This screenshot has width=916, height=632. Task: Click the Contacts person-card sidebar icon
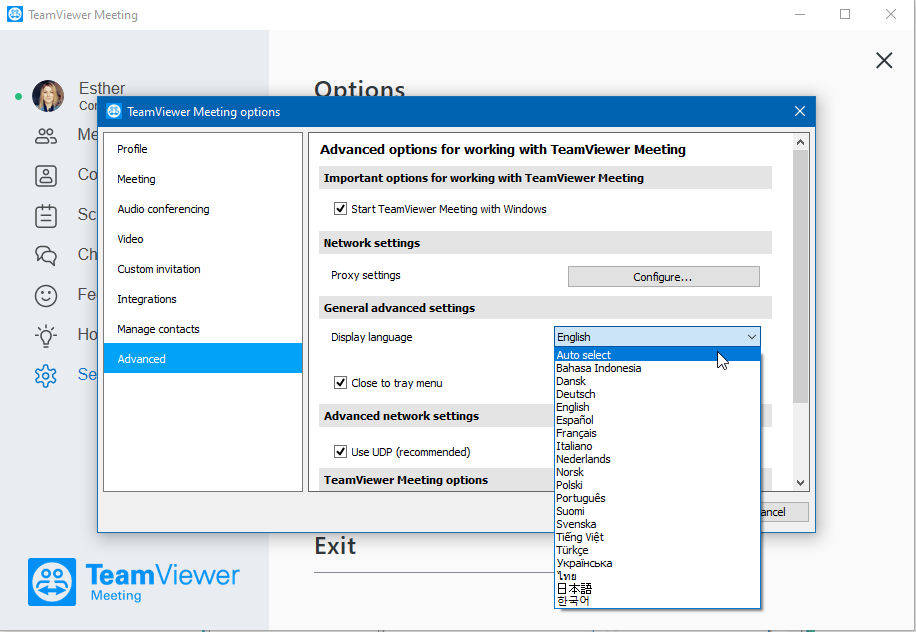[46, 175]
